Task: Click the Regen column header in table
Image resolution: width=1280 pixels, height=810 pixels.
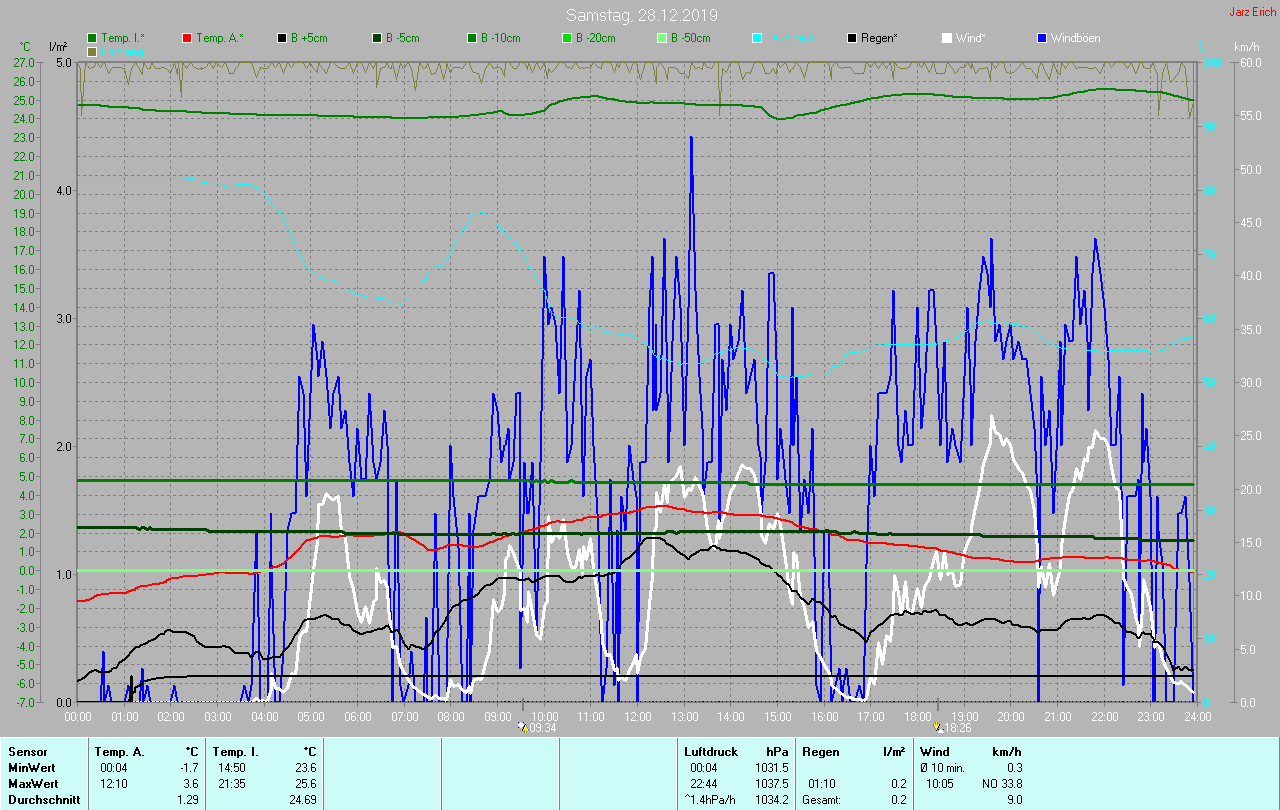Action: click(821, 751)
